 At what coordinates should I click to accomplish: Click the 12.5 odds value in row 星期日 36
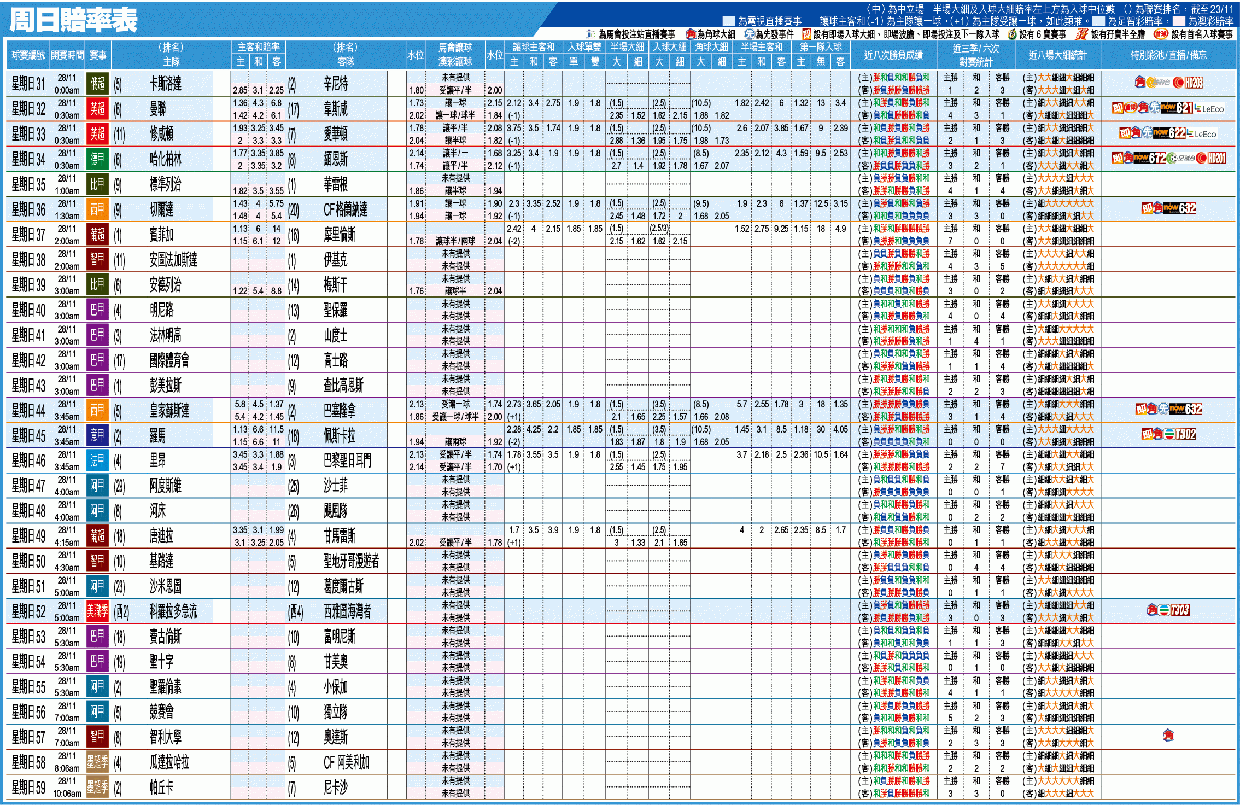pos(819,203)
